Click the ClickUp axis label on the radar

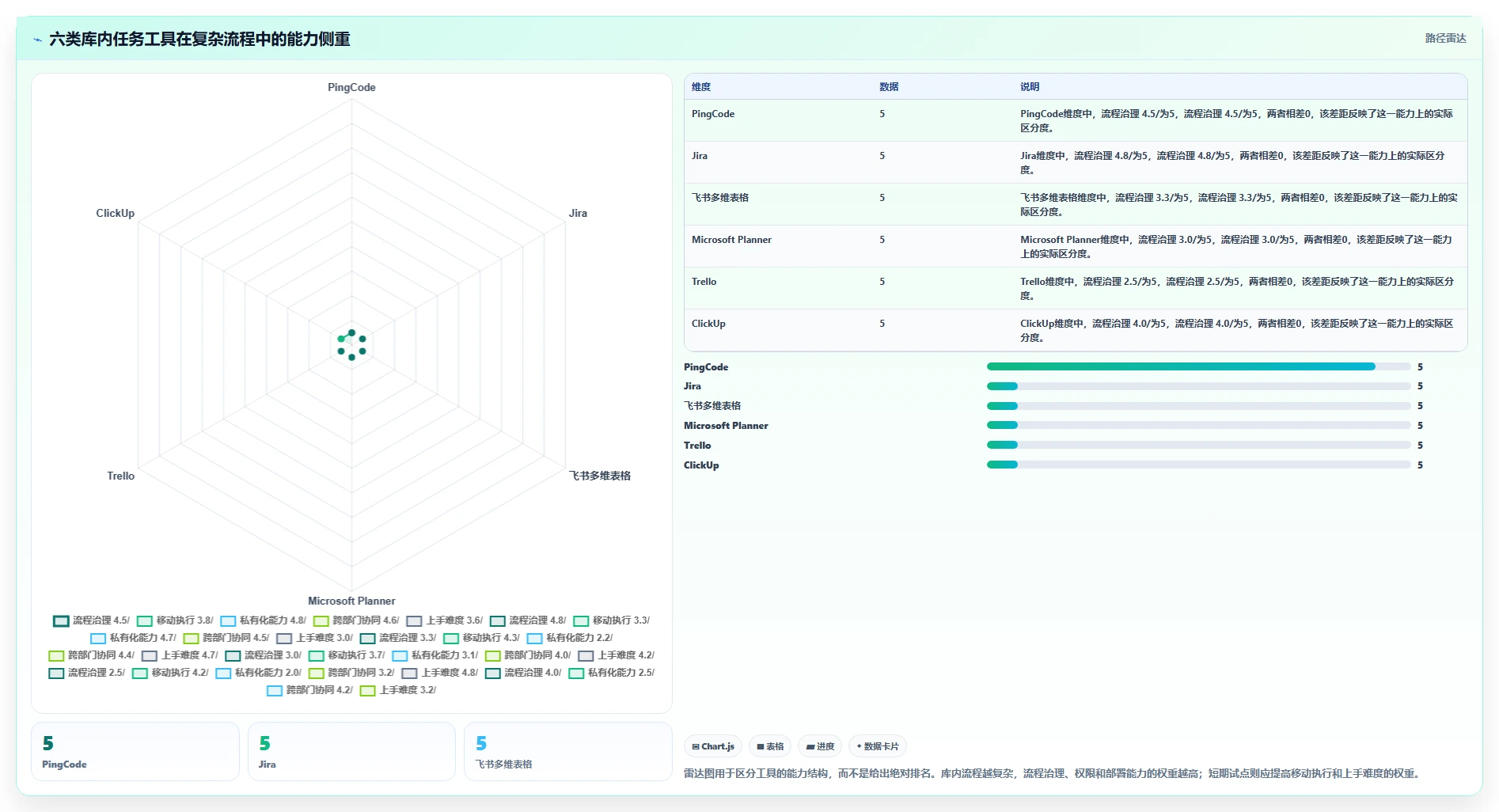coord(116,213)
